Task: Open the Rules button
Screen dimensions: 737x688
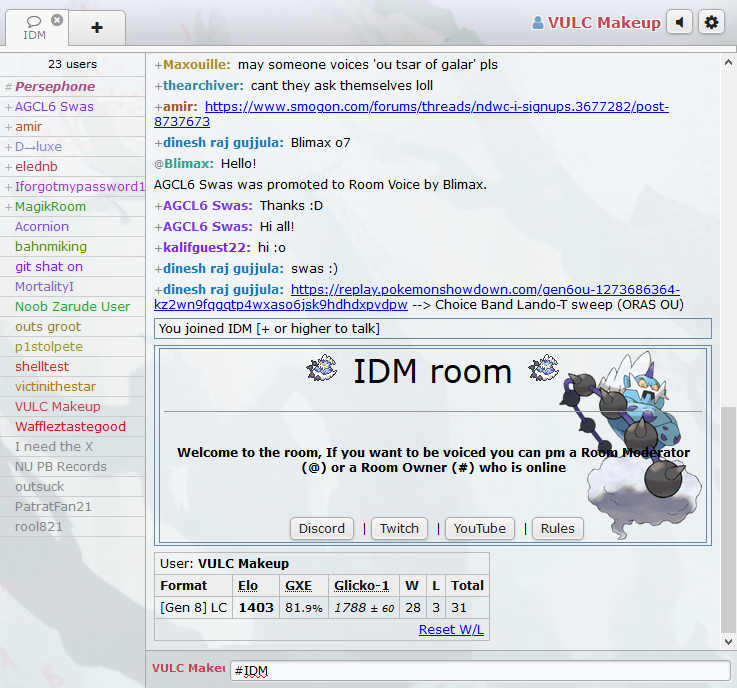Action: click(558, 528)
